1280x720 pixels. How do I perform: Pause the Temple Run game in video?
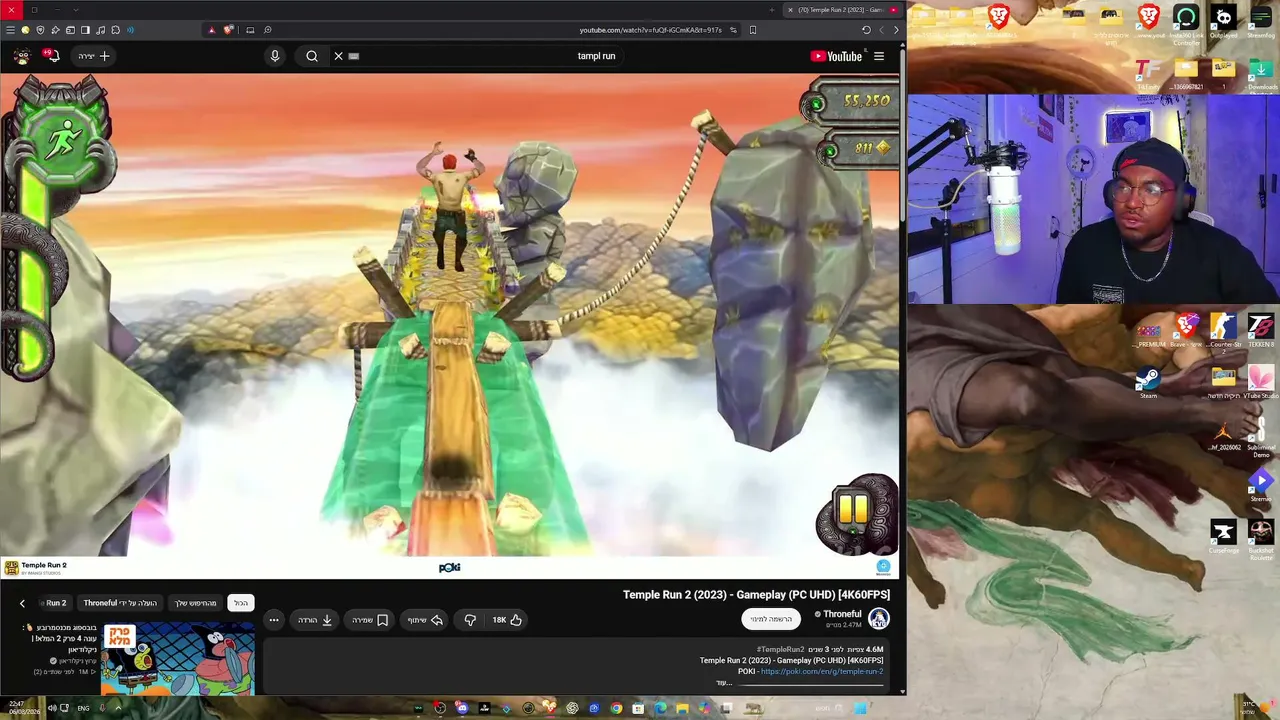tap(855, 511)
